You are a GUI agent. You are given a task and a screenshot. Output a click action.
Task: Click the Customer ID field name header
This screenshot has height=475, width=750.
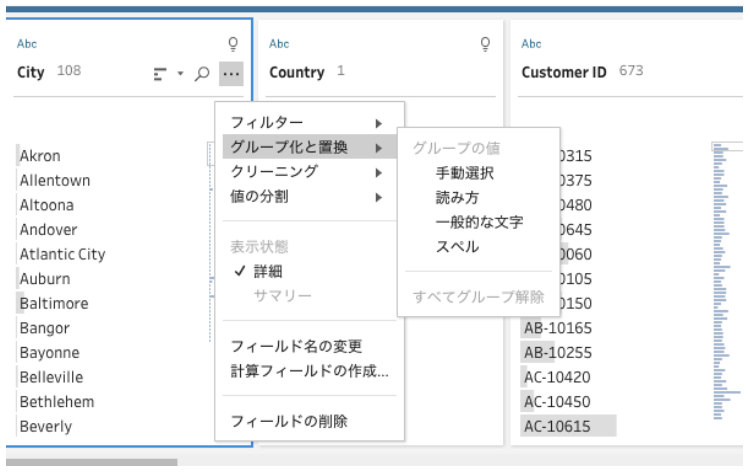pos(564,73)
